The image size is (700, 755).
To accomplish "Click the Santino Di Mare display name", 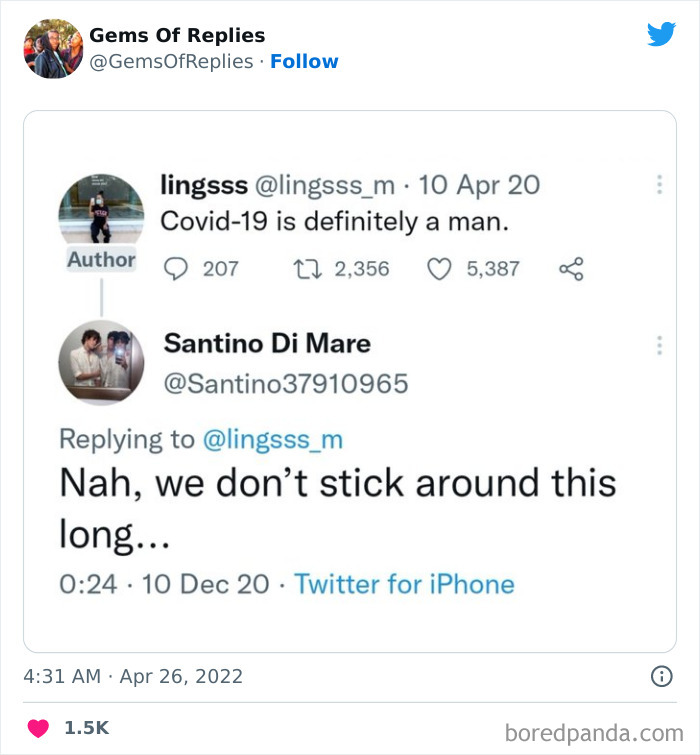I will click(267, 344).
